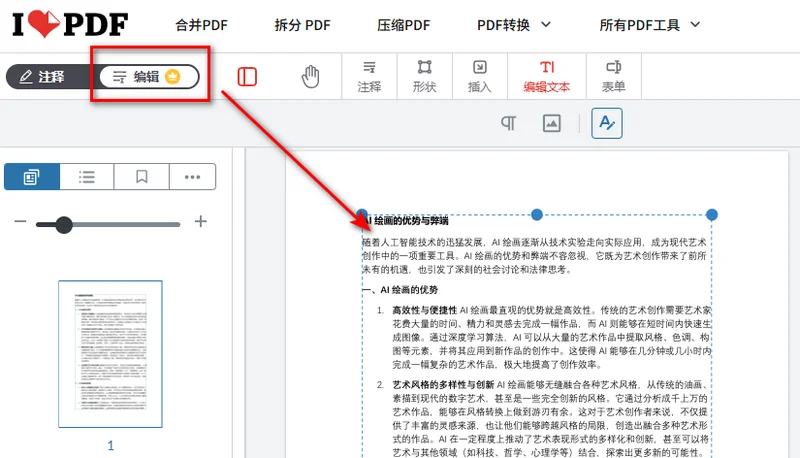The image size is (800, 458).
Task: Switch to 编辑 edit mode
Action: 149,77
